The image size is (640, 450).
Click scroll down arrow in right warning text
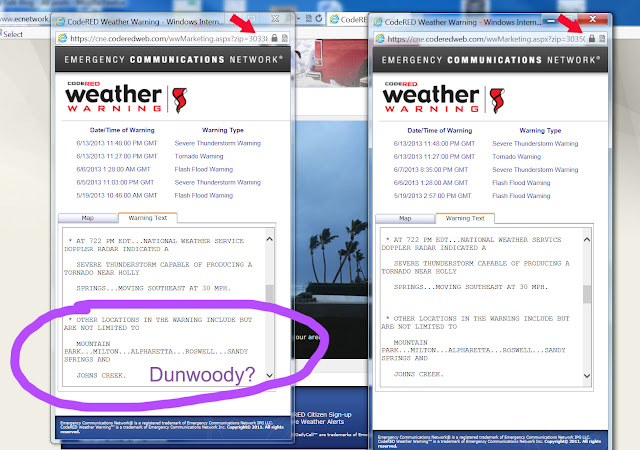pos(587,376)
